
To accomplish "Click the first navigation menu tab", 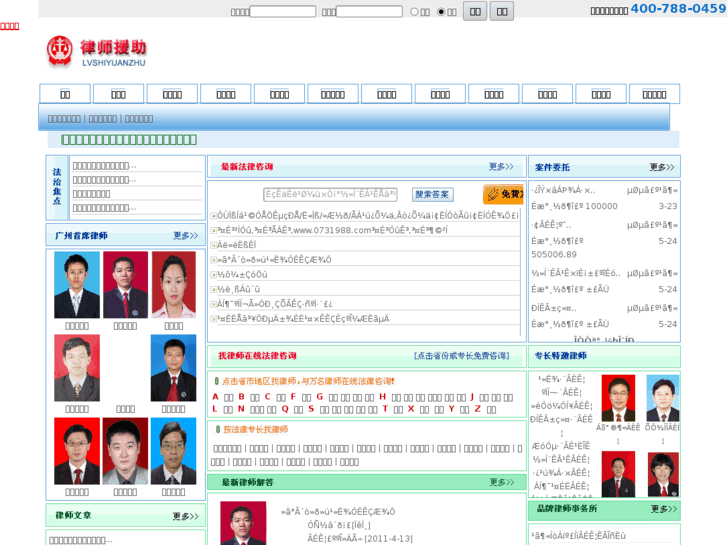I will (x=65, y=94).
